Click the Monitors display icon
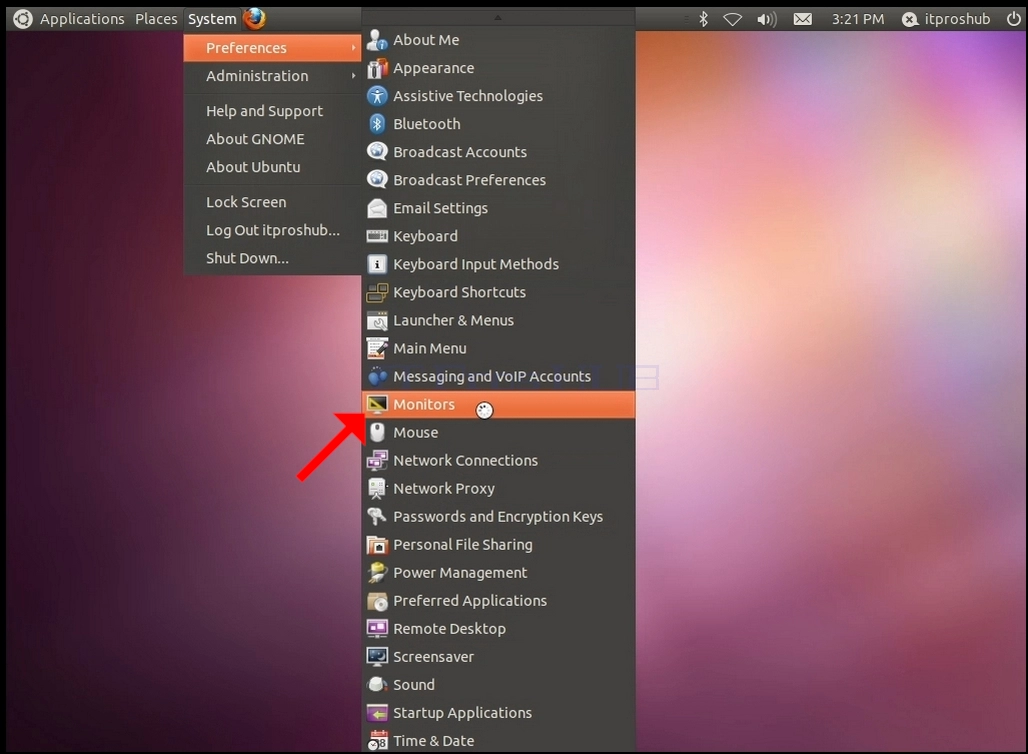The width and height of the screenshot is (1028, 754). pos(377,405)
